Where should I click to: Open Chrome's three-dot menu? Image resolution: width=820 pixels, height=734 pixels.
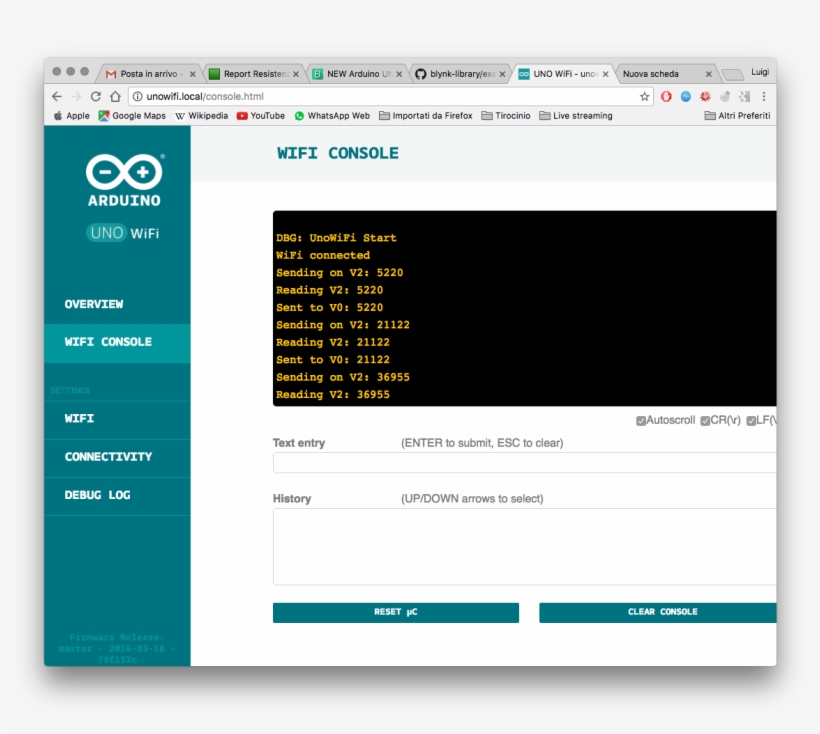[762, 96]
